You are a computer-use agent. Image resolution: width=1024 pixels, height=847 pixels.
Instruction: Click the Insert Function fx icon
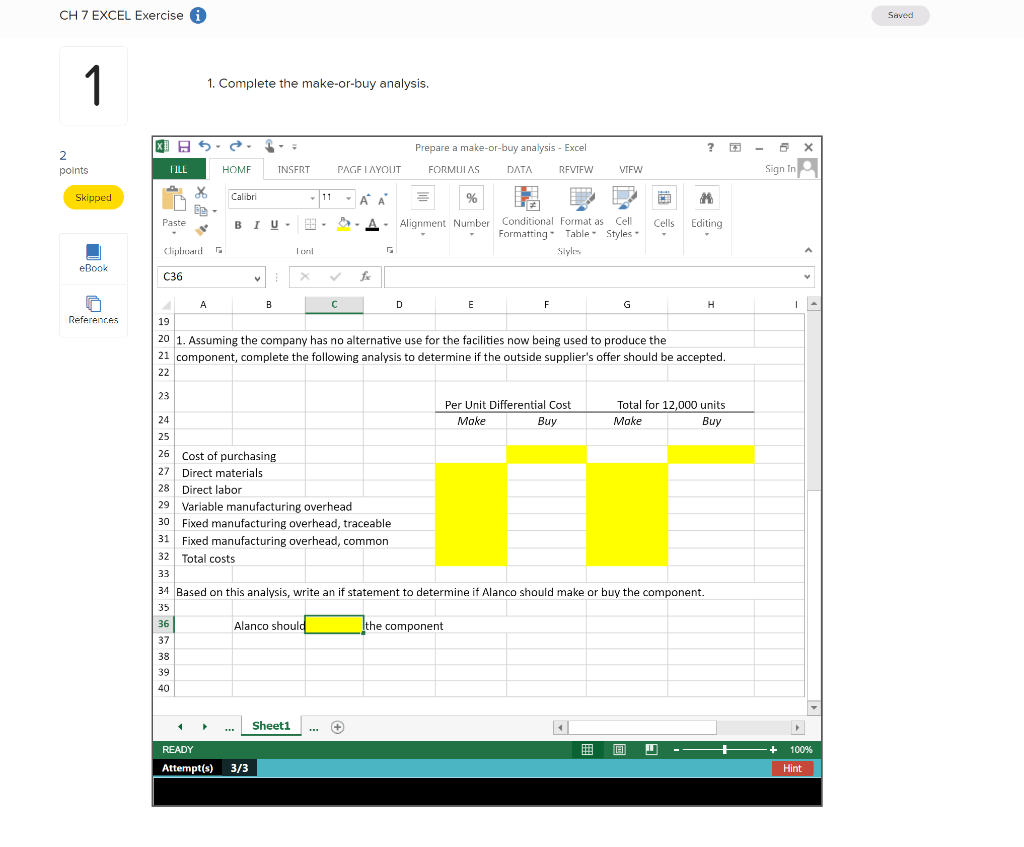[x=366, y=277]
